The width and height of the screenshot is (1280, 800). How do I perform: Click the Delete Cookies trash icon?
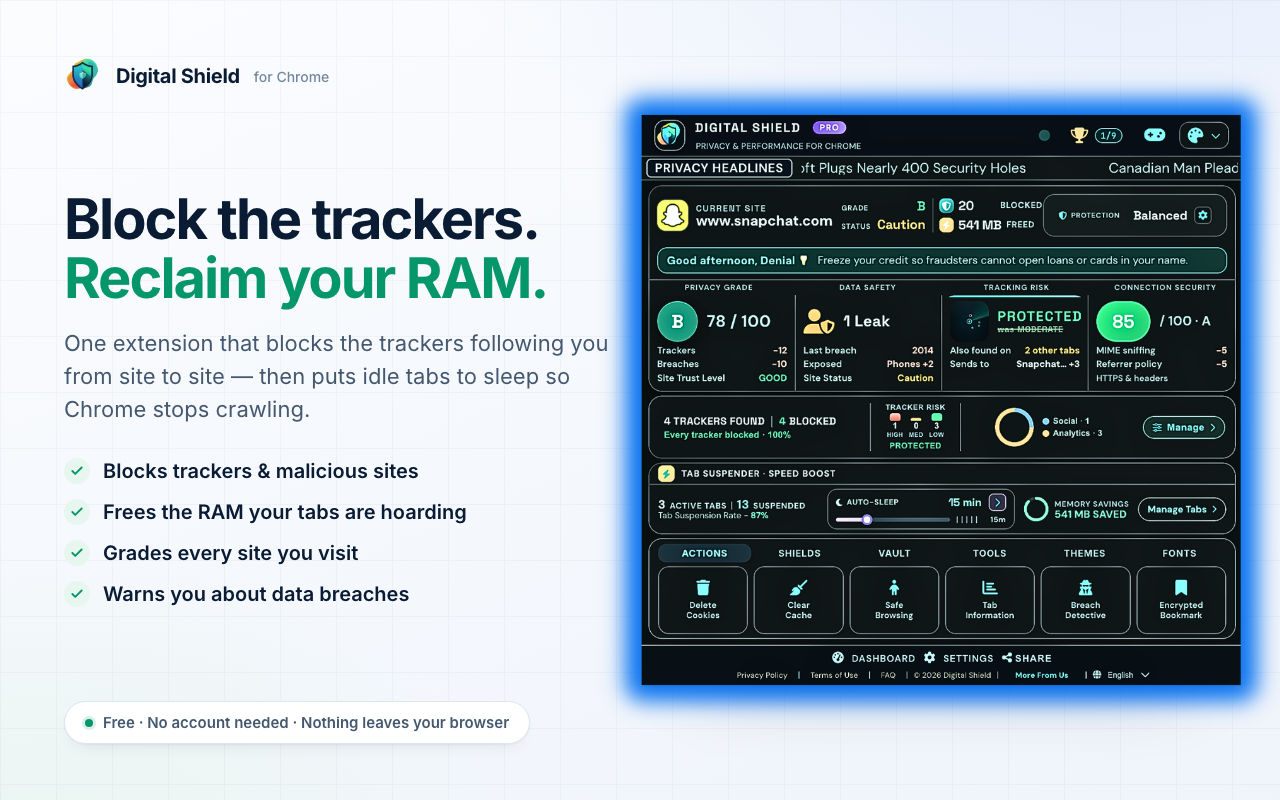703,588
